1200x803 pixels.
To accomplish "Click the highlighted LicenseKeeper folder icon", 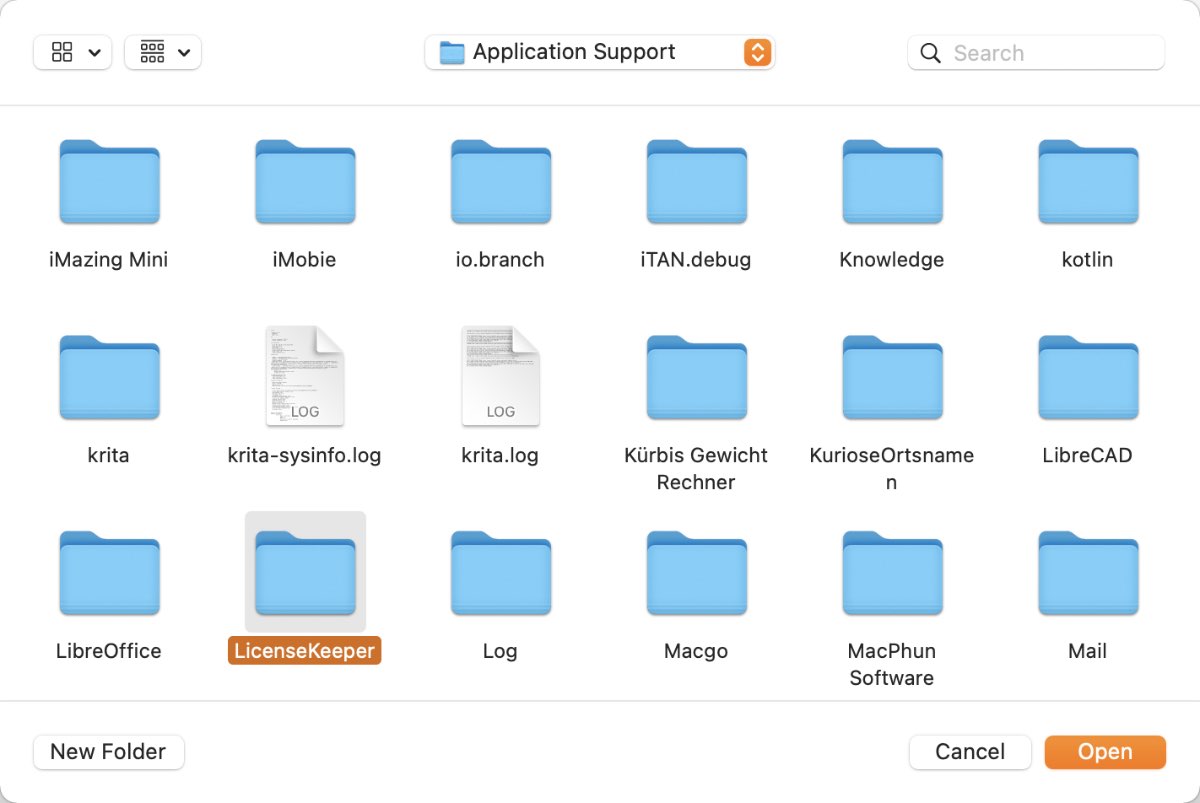I will click(x=305, y=573).
